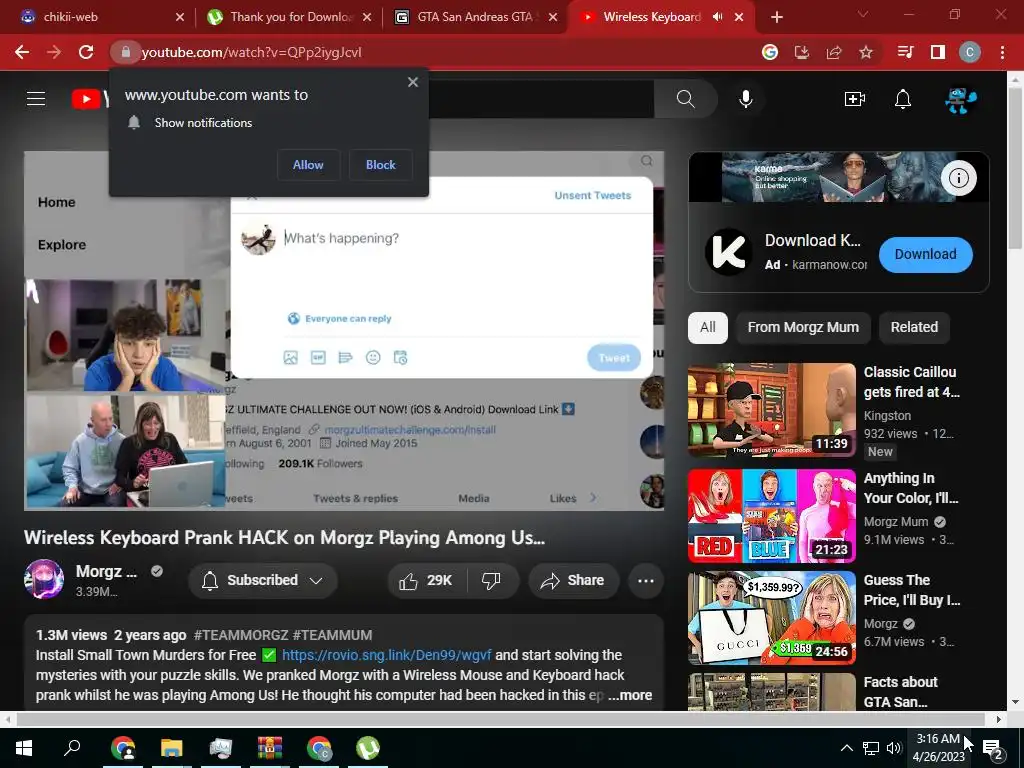Expand the Subscribed notification dropdown
Screen dimensions: 1024x768
[316, 581]
